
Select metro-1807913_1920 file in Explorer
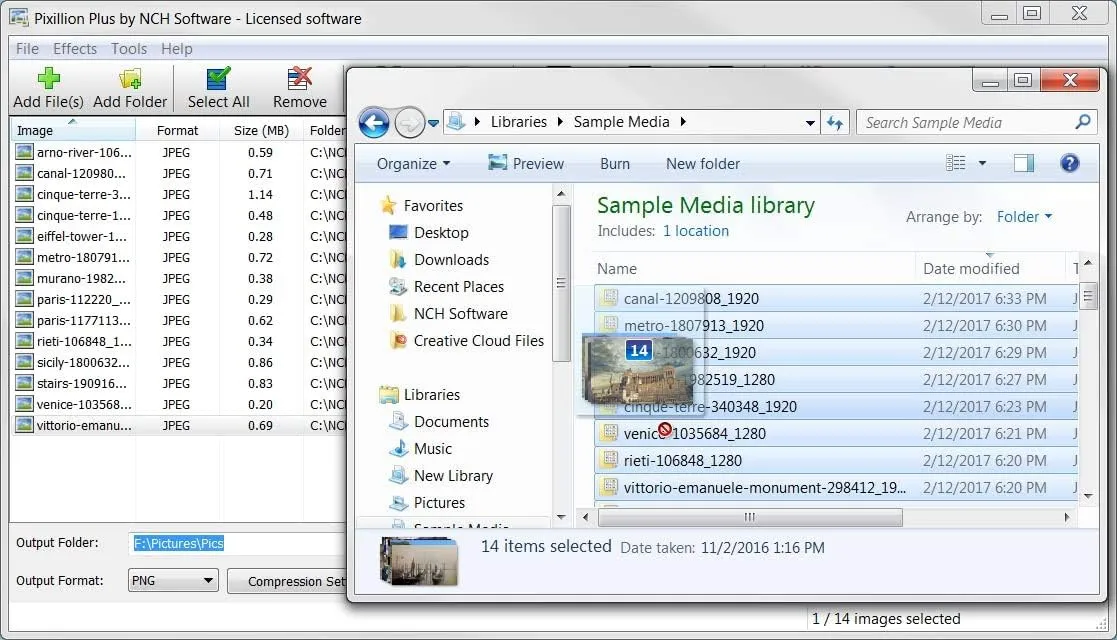[x=836, y=326]
